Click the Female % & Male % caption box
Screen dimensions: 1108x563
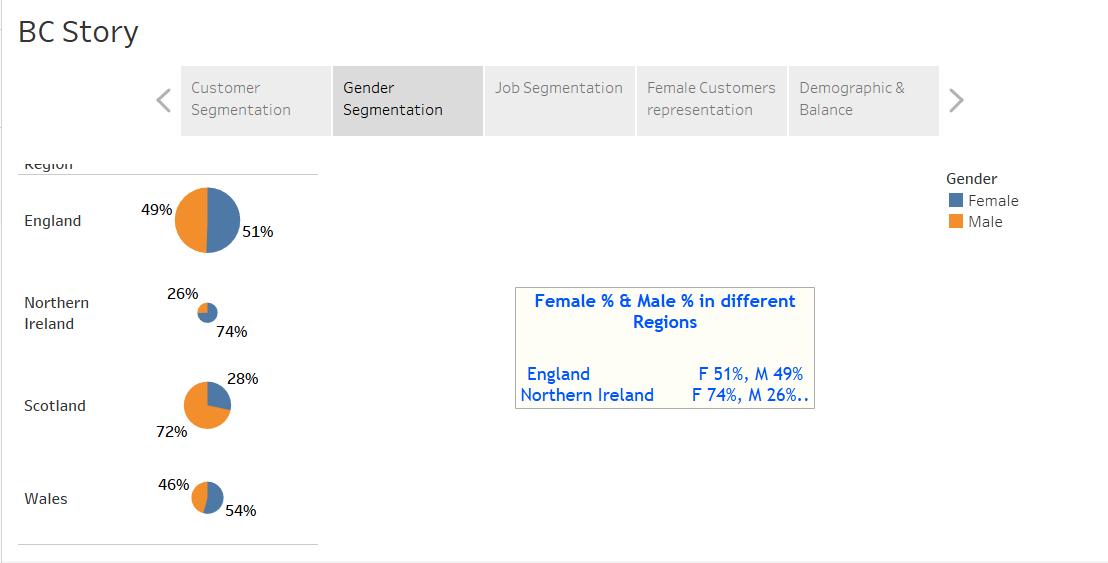tap(665, 348)
